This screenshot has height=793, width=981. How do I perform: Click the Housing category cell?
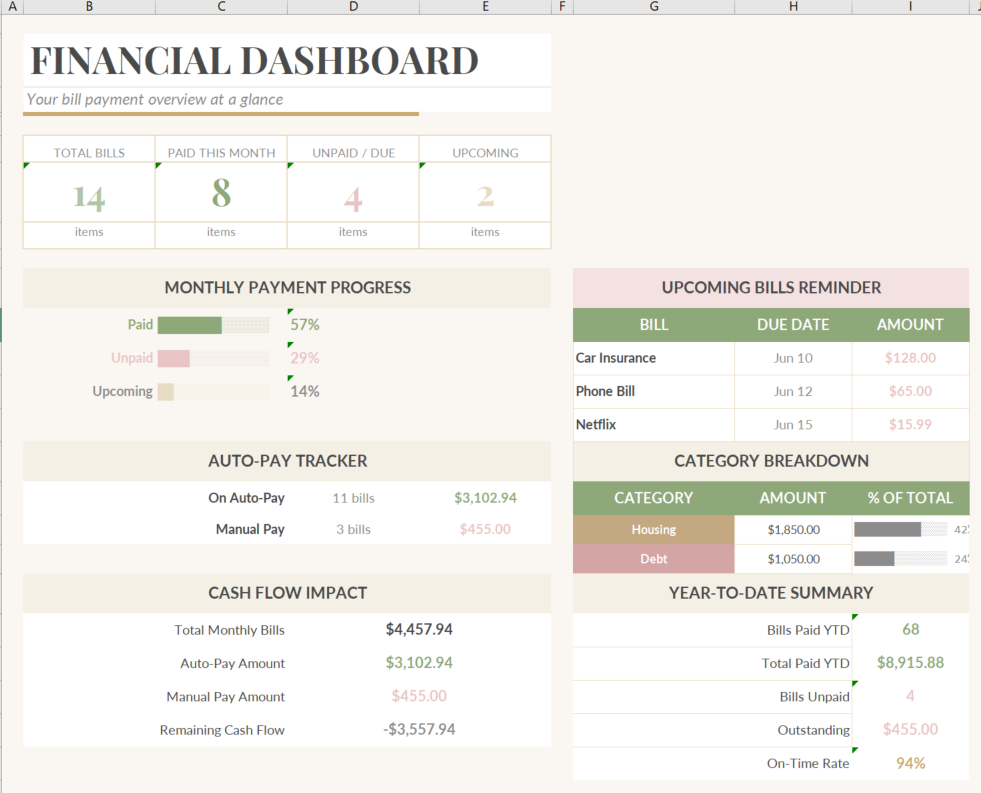pyautogui.click(x=654, y=530)
